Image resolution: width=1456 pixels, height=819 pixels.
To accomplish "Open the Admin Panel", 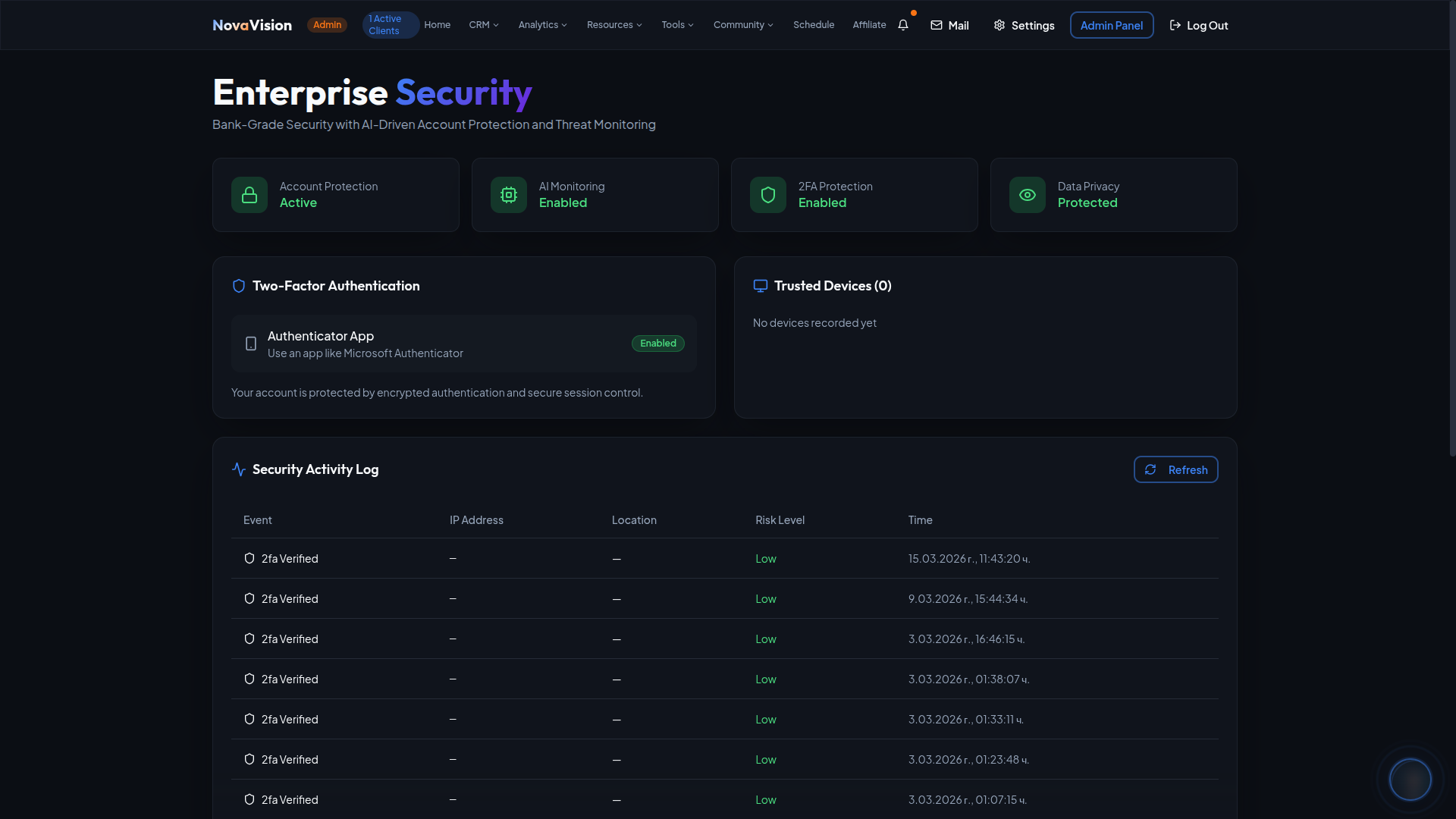I will (1111, 25).
